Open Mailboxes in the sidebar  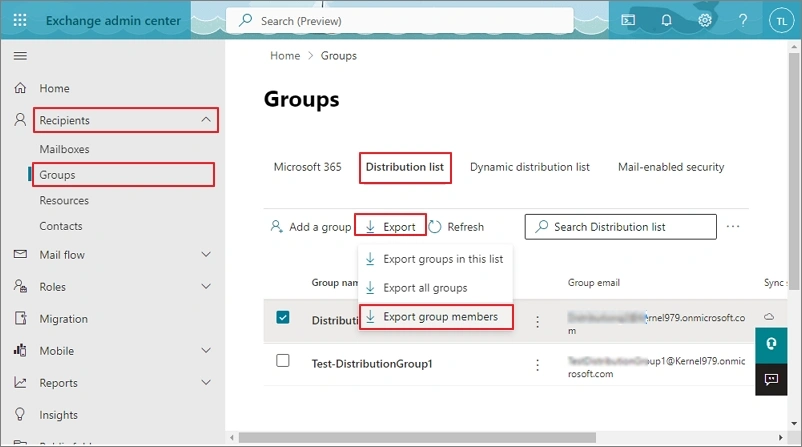[x=64, y=149]
